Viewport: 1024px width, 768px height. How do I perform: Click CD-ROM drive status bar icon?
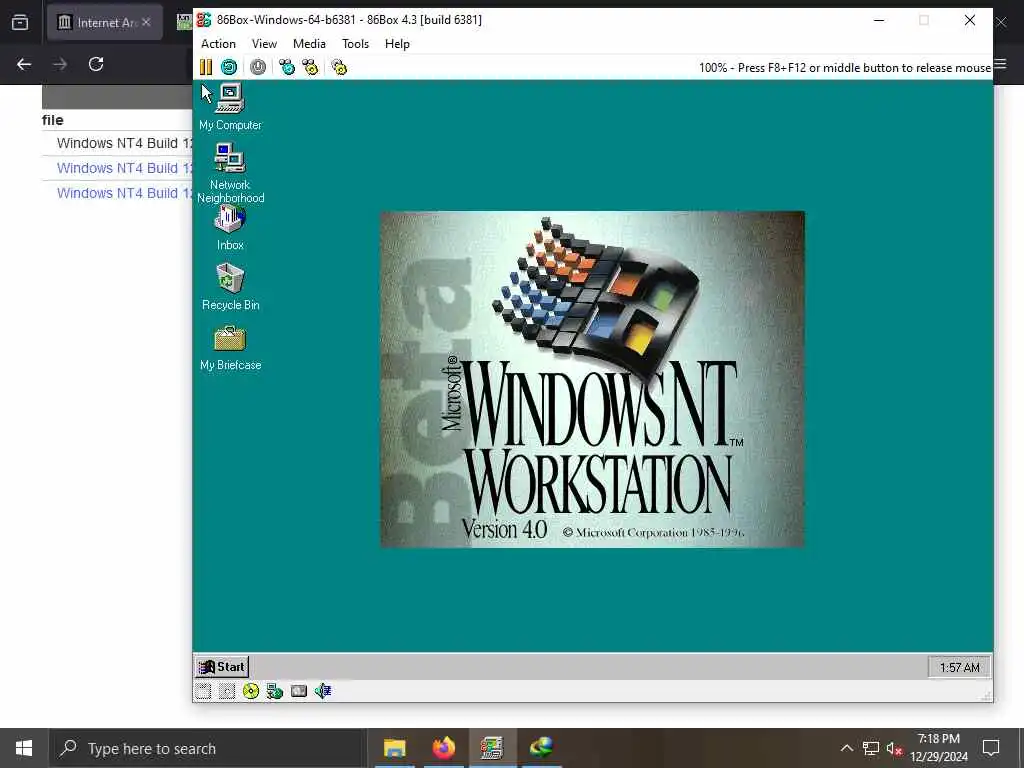point(251,691)
